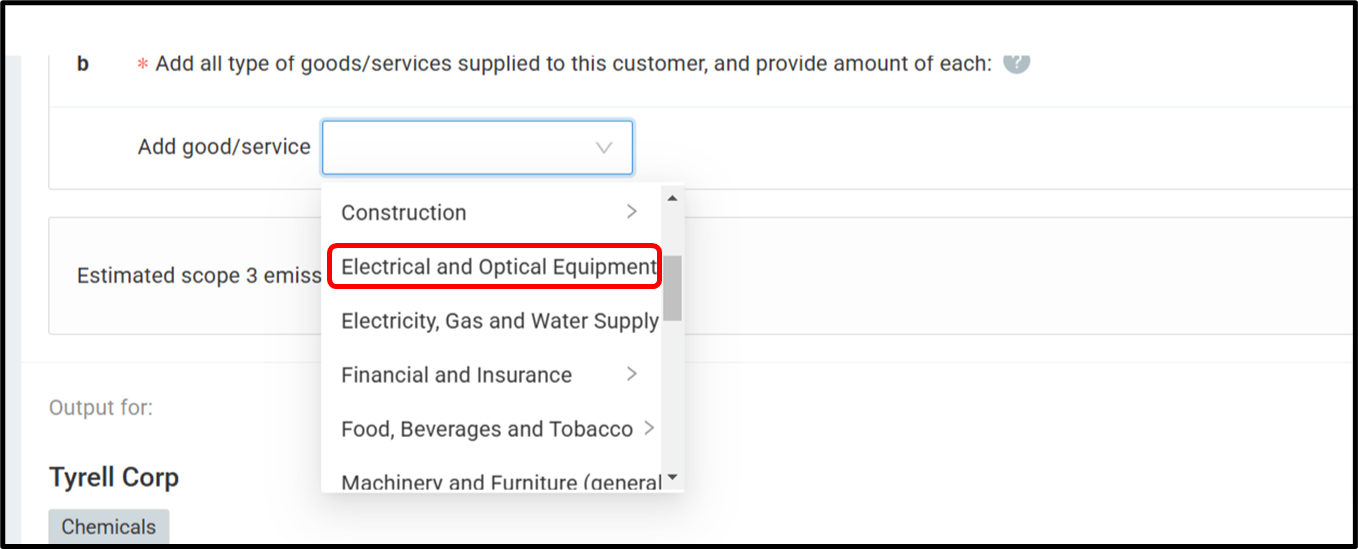Screen dimensions: 1358x549
Task: Expand the Financial and Insurance chevron
Action: click(631, 374)
